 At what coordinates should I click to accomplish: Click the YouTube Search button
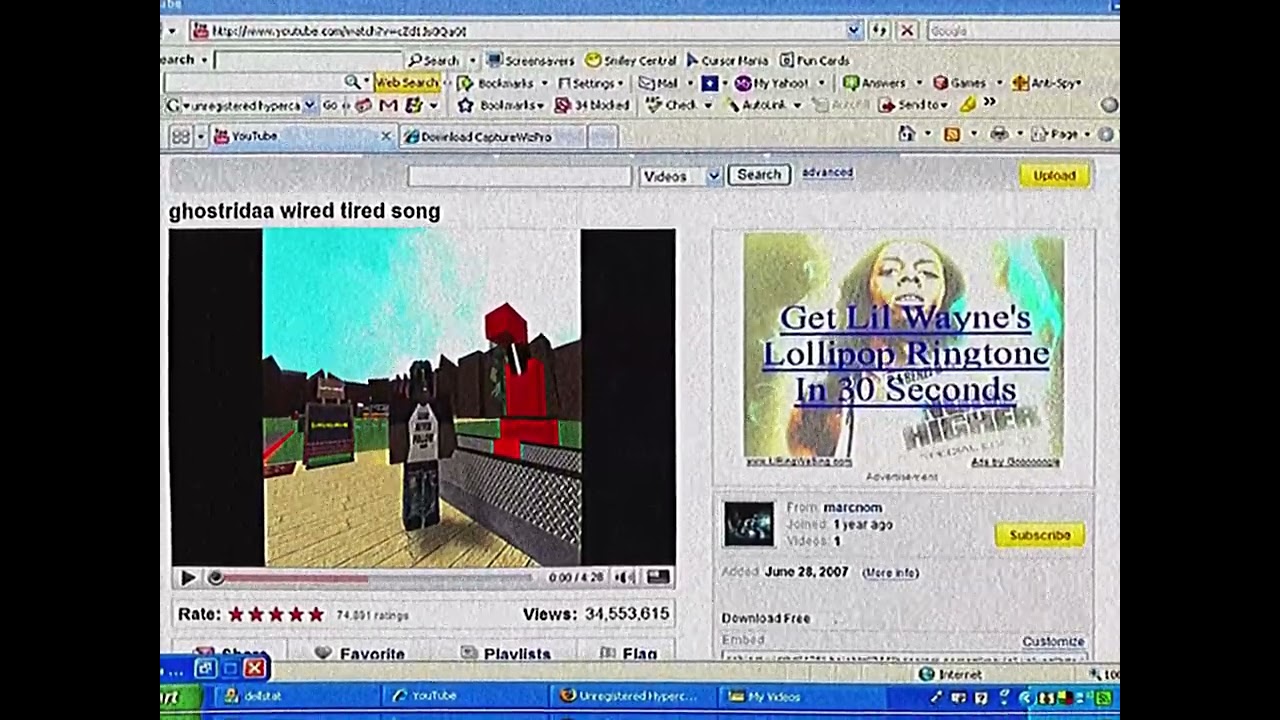(758, 175)
